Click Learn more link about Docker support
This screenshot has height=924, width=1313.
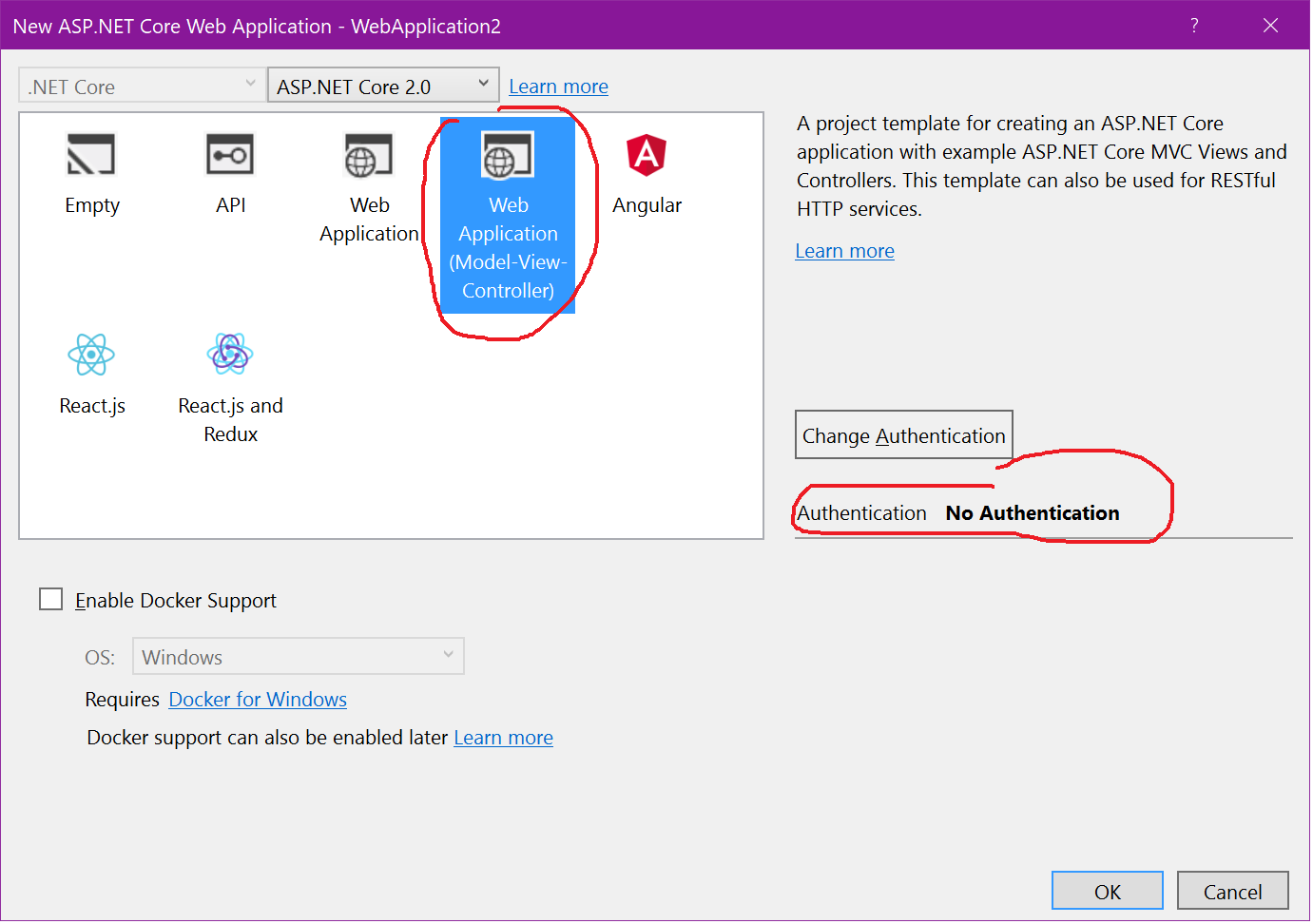[503, 738]
